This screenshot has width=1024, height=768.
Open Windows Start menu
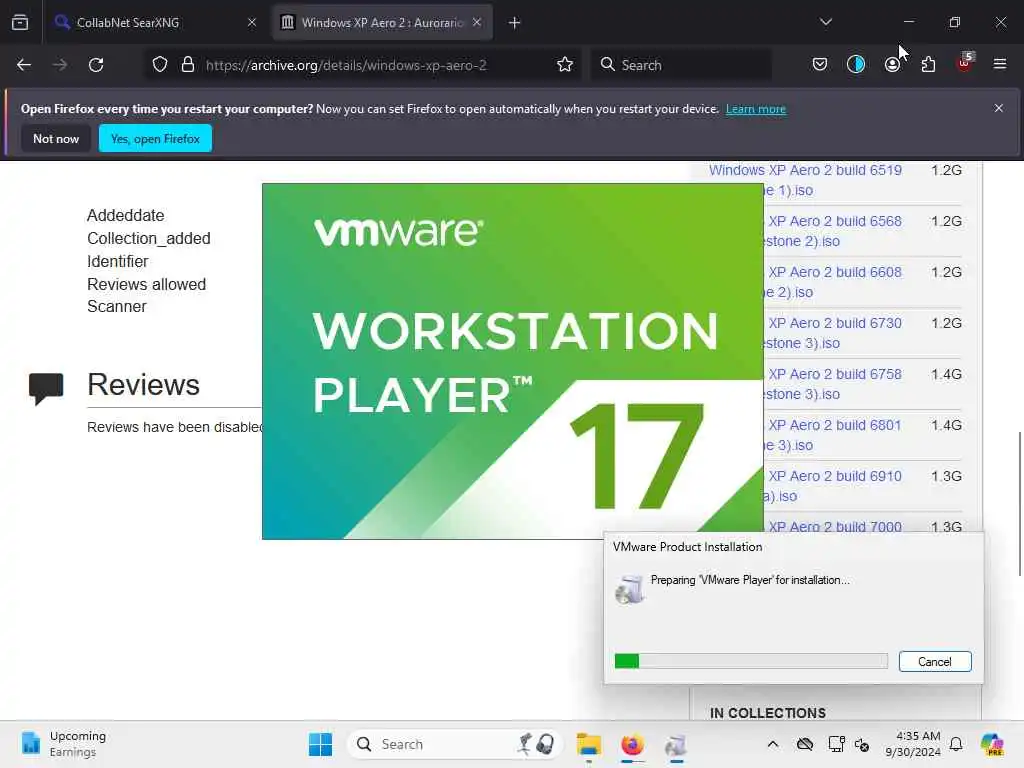point(320,744)
